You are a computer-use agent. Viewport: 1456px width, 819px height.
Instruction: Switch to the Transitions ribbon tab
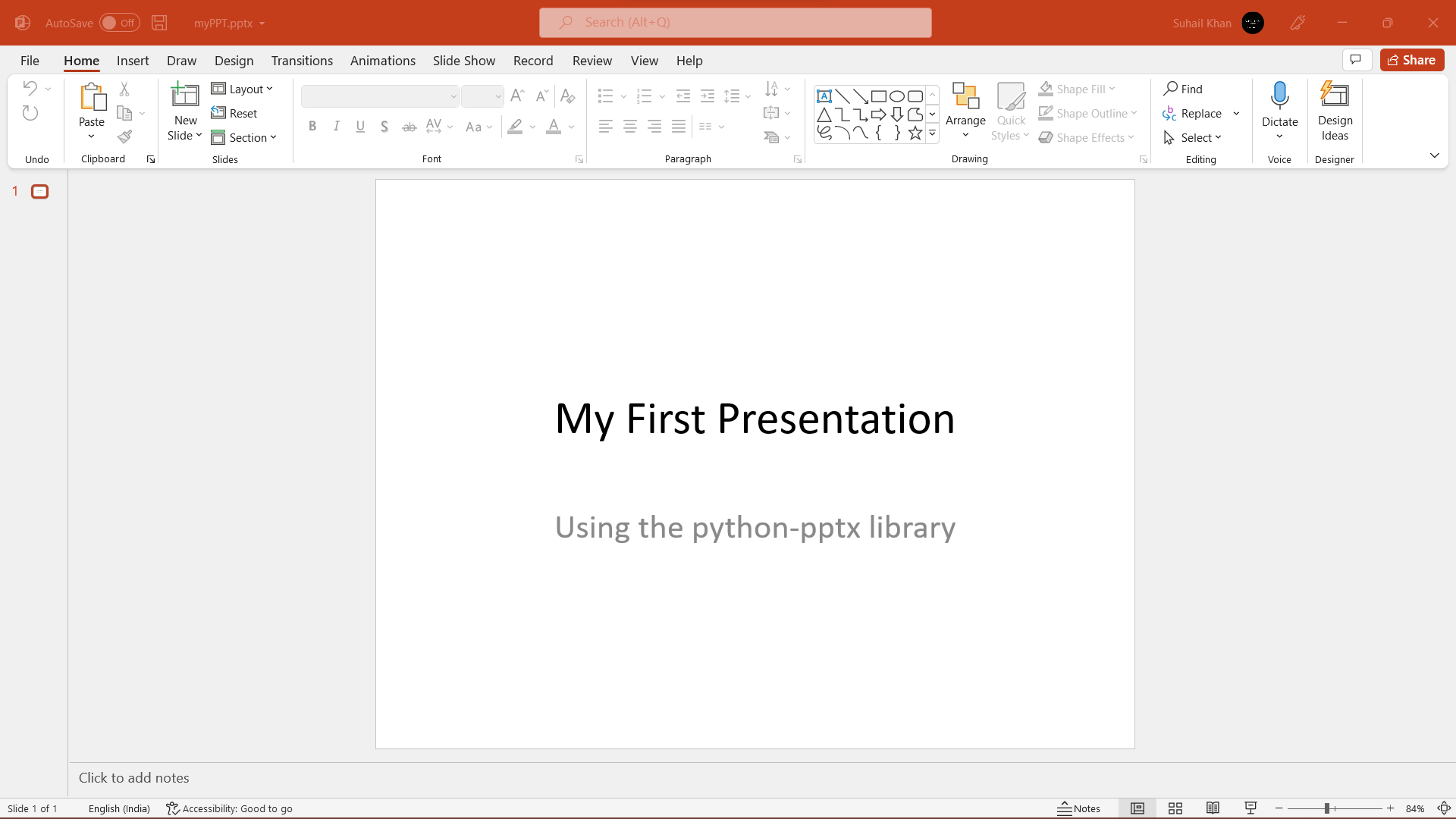click(302, 60)
